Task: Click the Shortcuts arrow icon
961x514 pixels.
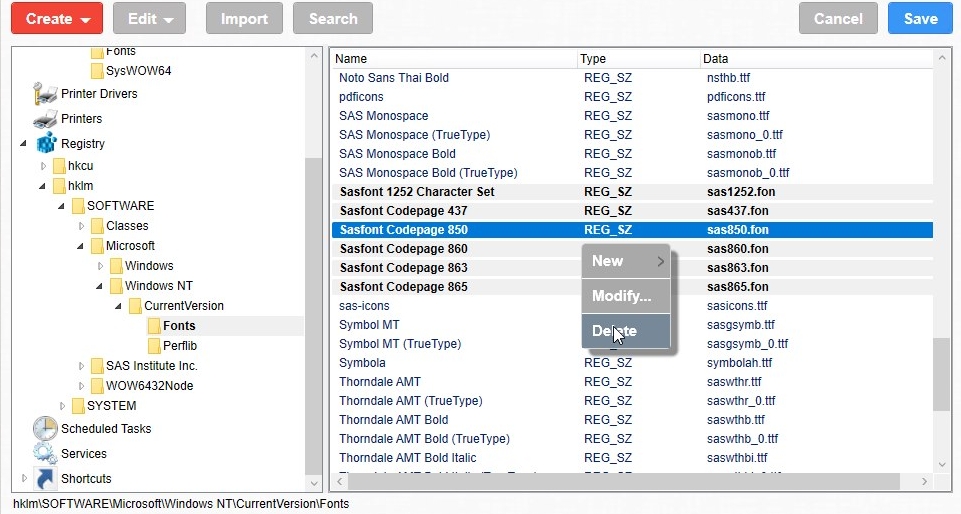Action: tap(45, 478)
